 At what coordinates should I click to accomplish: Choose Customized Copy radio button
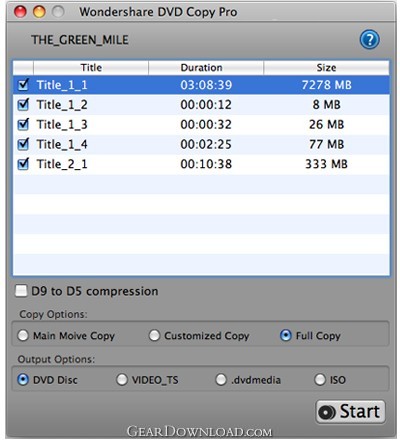click(x=154, y=335)
